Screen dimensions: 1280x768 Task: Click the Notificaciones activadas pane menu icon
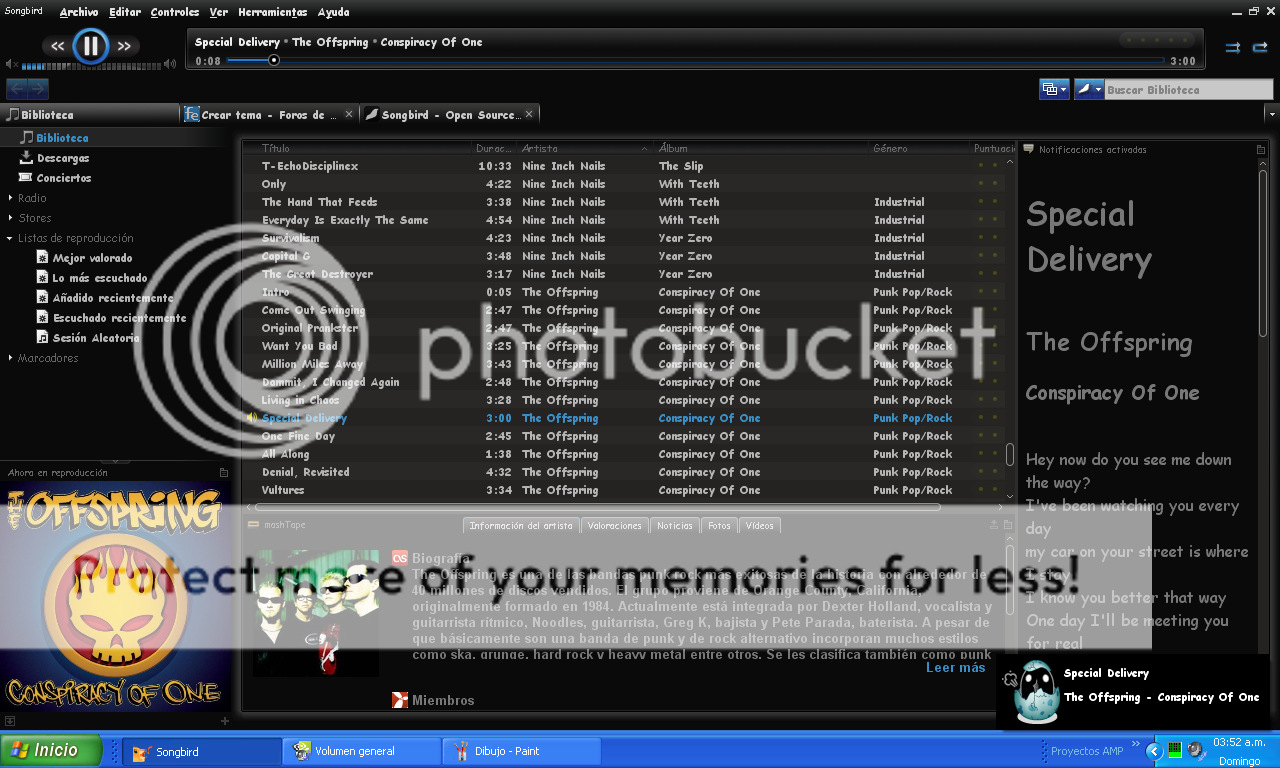tap(1261, 150)
